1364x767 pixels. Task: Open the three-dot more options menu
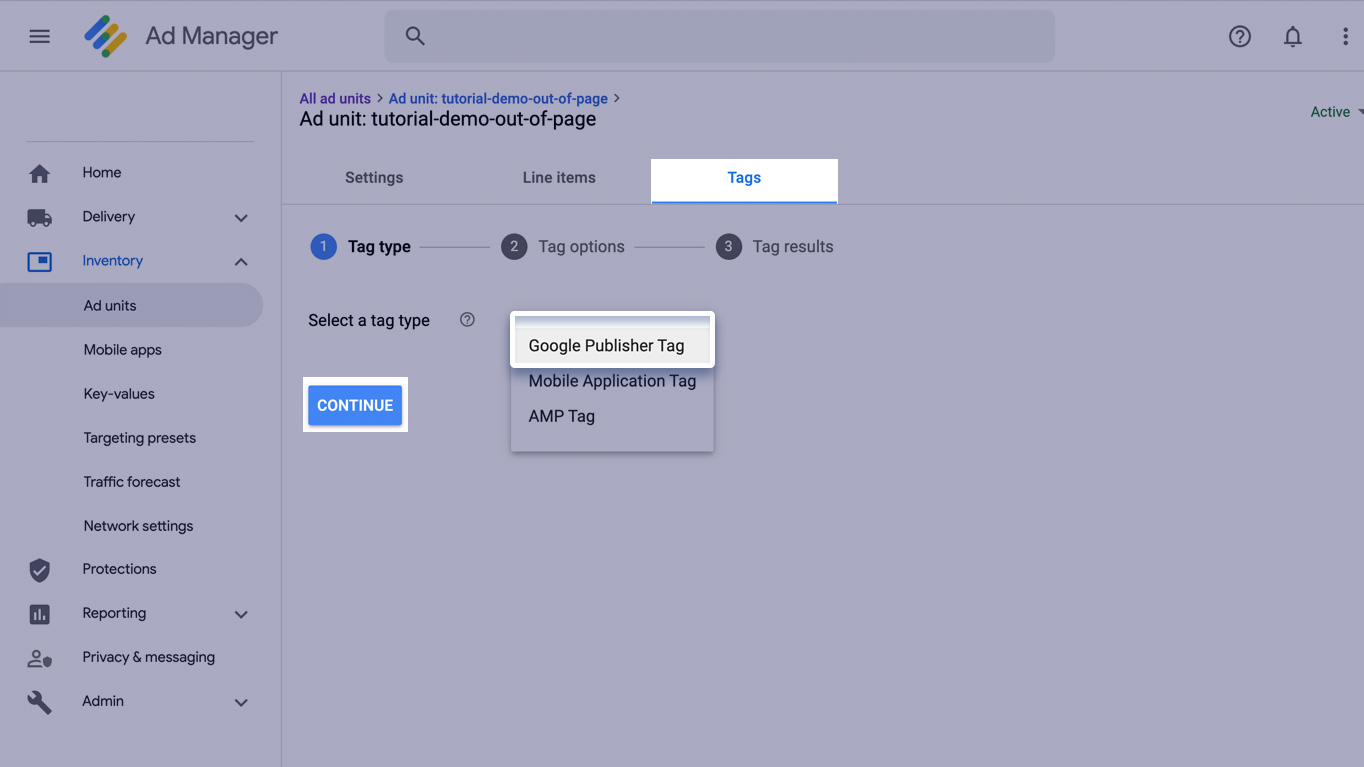[x=1345, y=36]
